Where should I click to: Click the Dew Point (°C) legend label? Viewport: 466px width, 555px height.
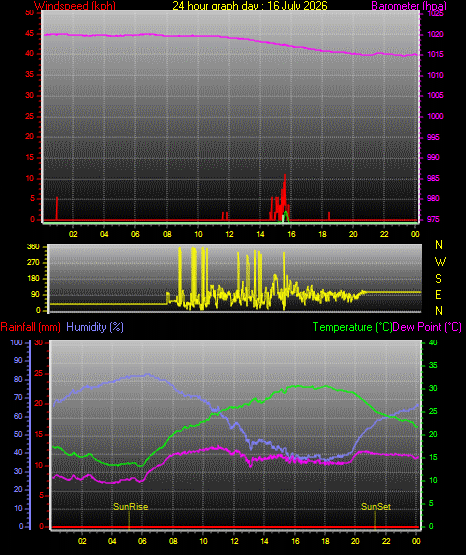click(427, 327)
